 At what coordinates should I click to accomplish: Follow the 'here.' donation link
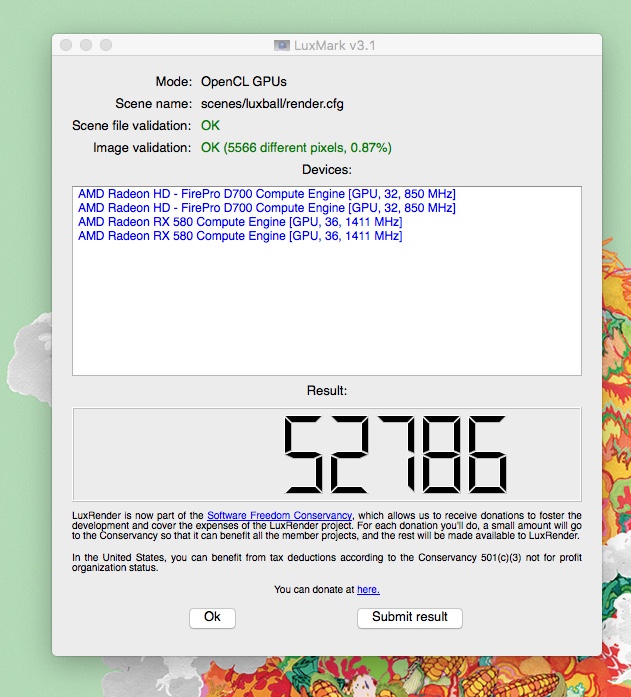(x=368, y=589)
